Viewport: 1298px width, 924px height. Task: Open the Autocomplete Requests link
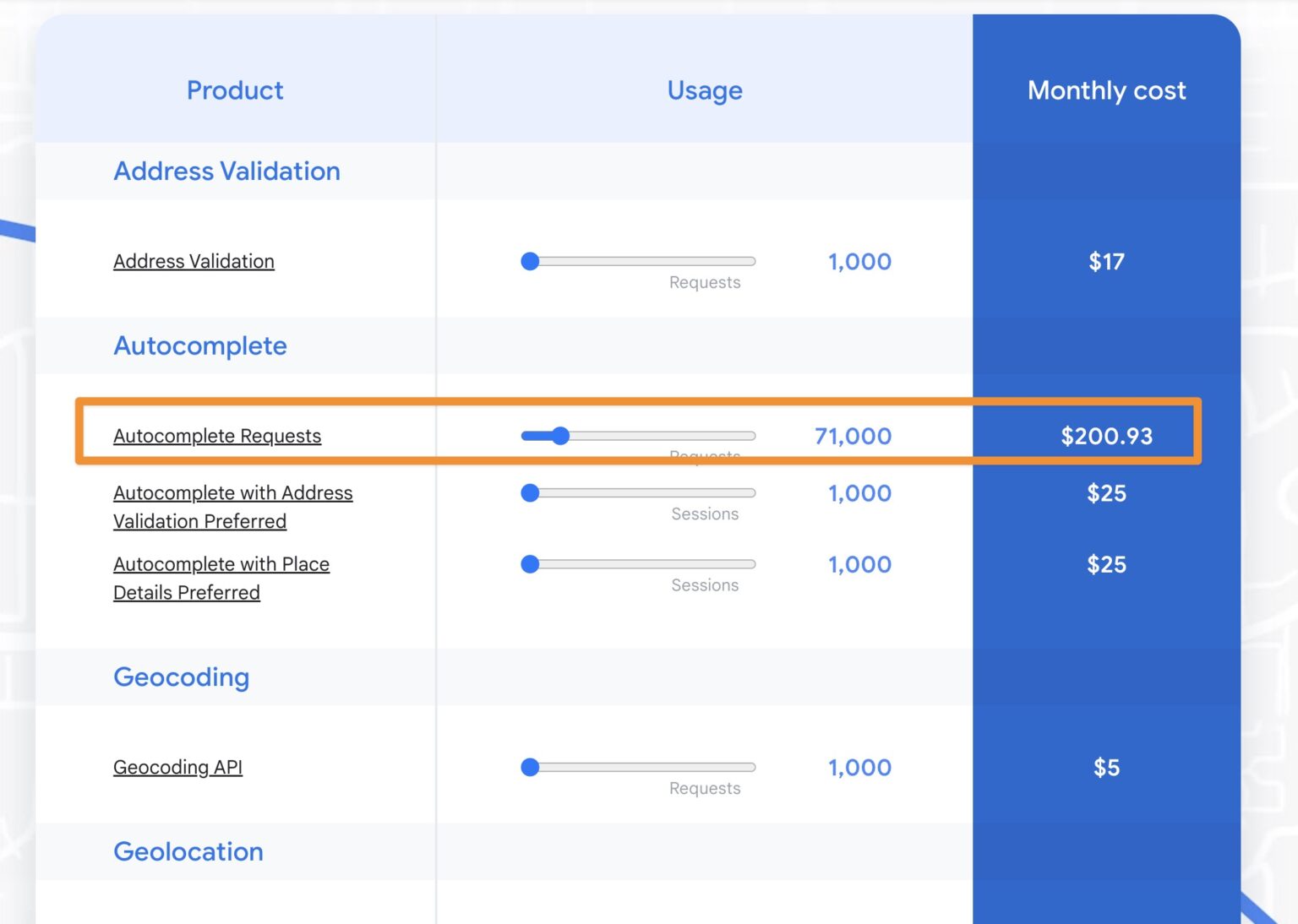217,436
